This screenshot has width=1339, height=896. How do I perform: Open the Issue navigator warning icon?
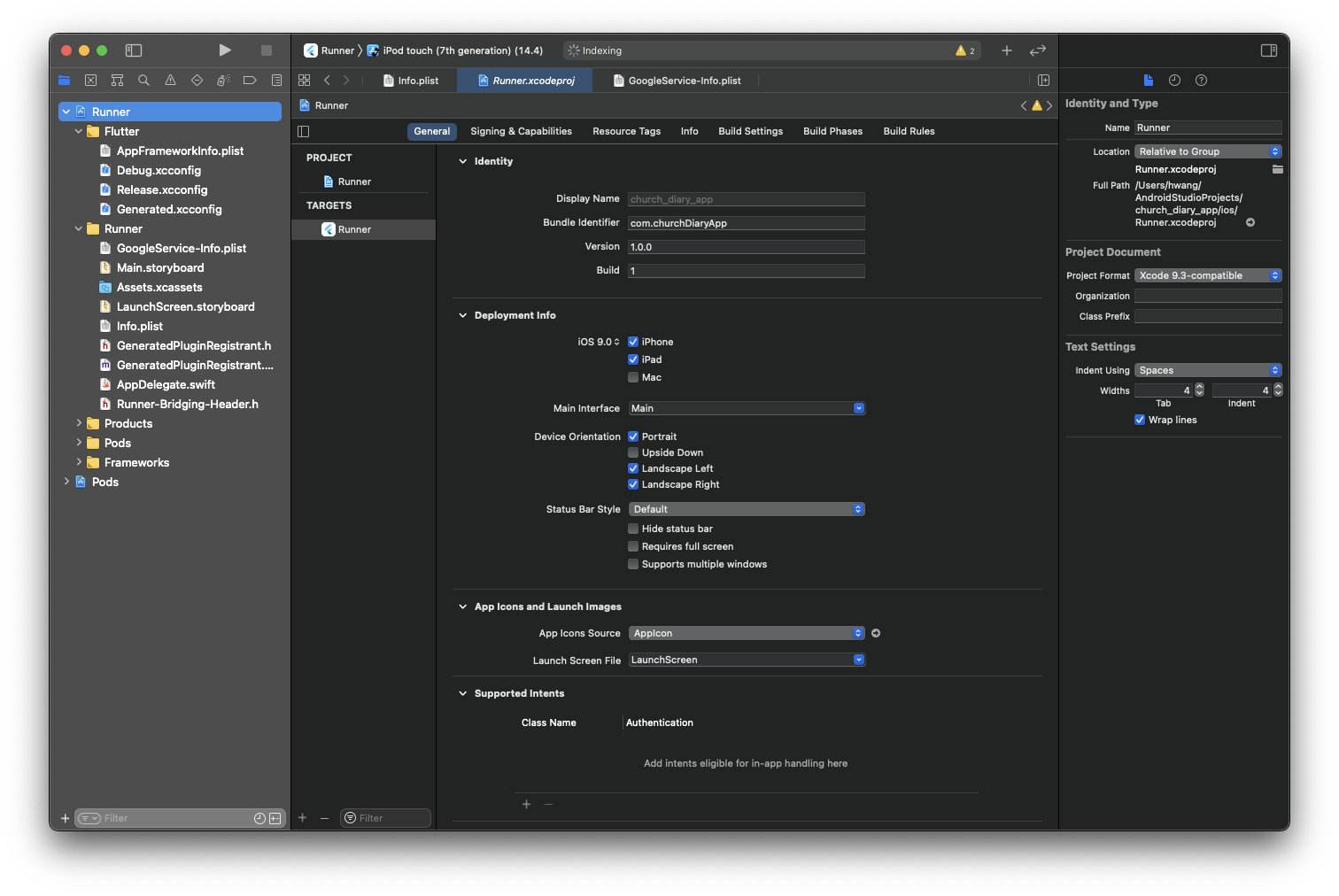170,81
